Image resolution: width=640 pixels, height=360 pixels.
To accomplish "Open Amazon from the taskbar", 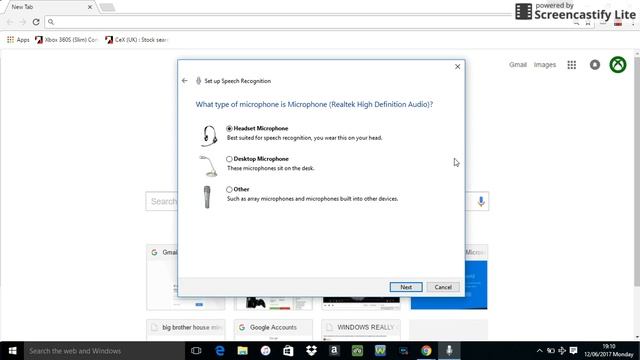I will (334, 351).
